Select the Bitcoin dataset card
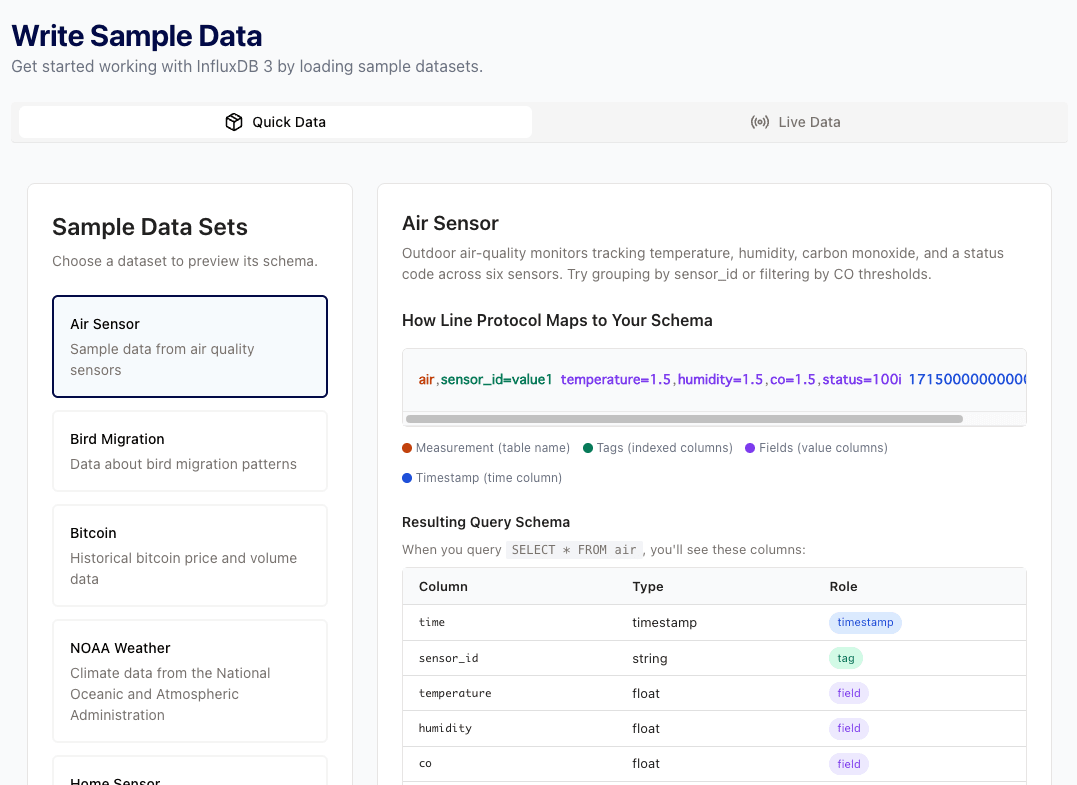This screenshot has width=1077, height=785. point(190,556)
